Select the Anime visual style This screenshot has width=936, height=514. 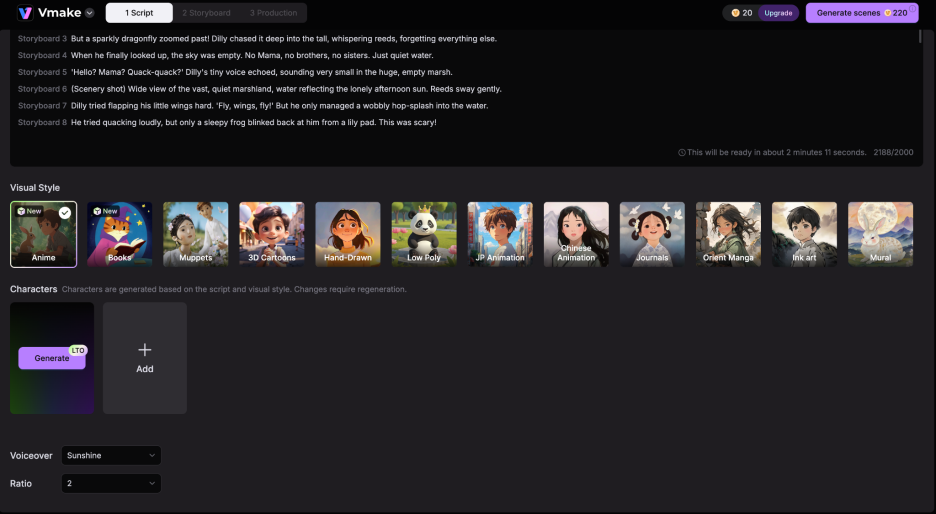tap(43, 234)
